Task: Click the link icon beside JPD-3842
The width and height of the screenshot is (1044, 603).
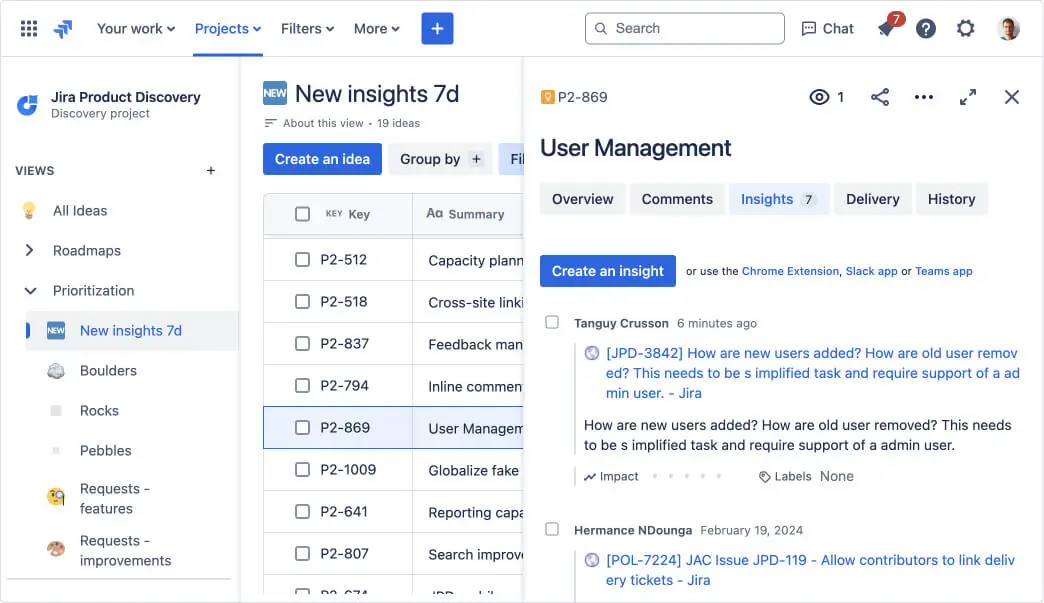Action: 591,353
